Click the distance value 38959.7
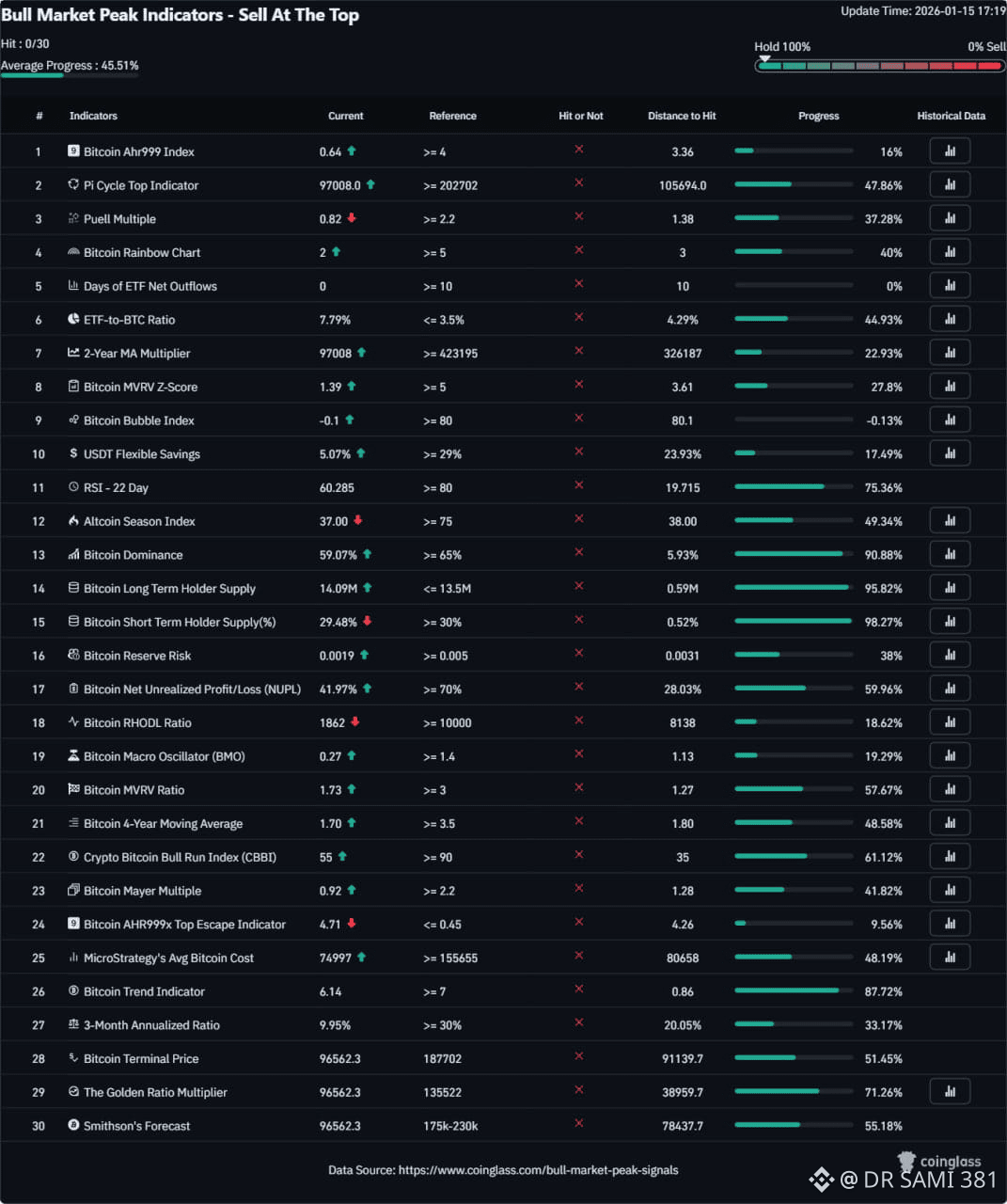1007x1204 pixels. pyautogui.click(x=683, y=1092)
